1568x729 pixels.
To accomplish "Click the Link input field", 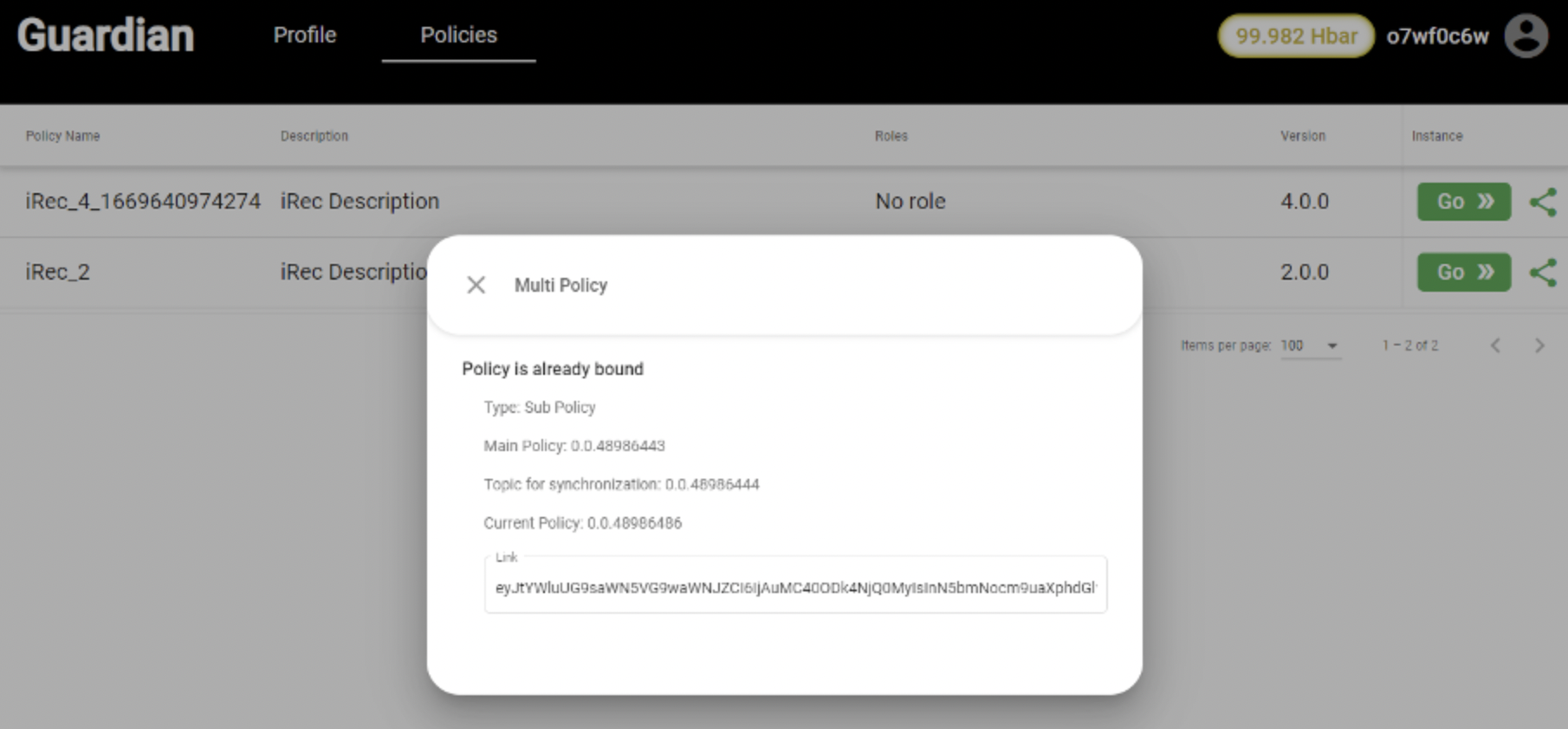I will pos(795,587).
